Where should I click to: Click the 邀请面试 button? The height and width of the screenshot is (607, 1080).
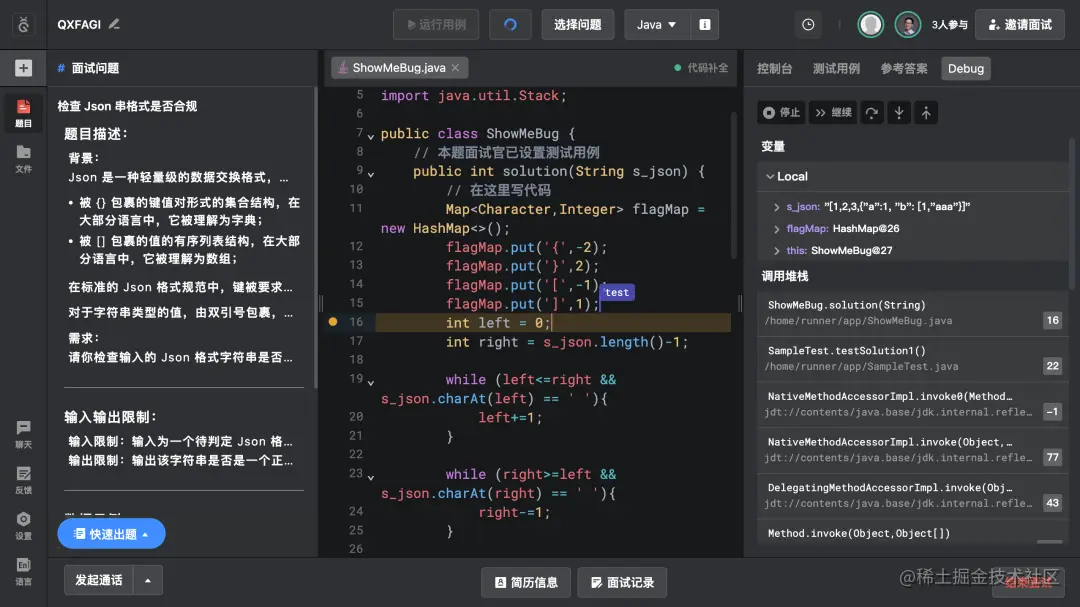click(x=1019, y=24)
